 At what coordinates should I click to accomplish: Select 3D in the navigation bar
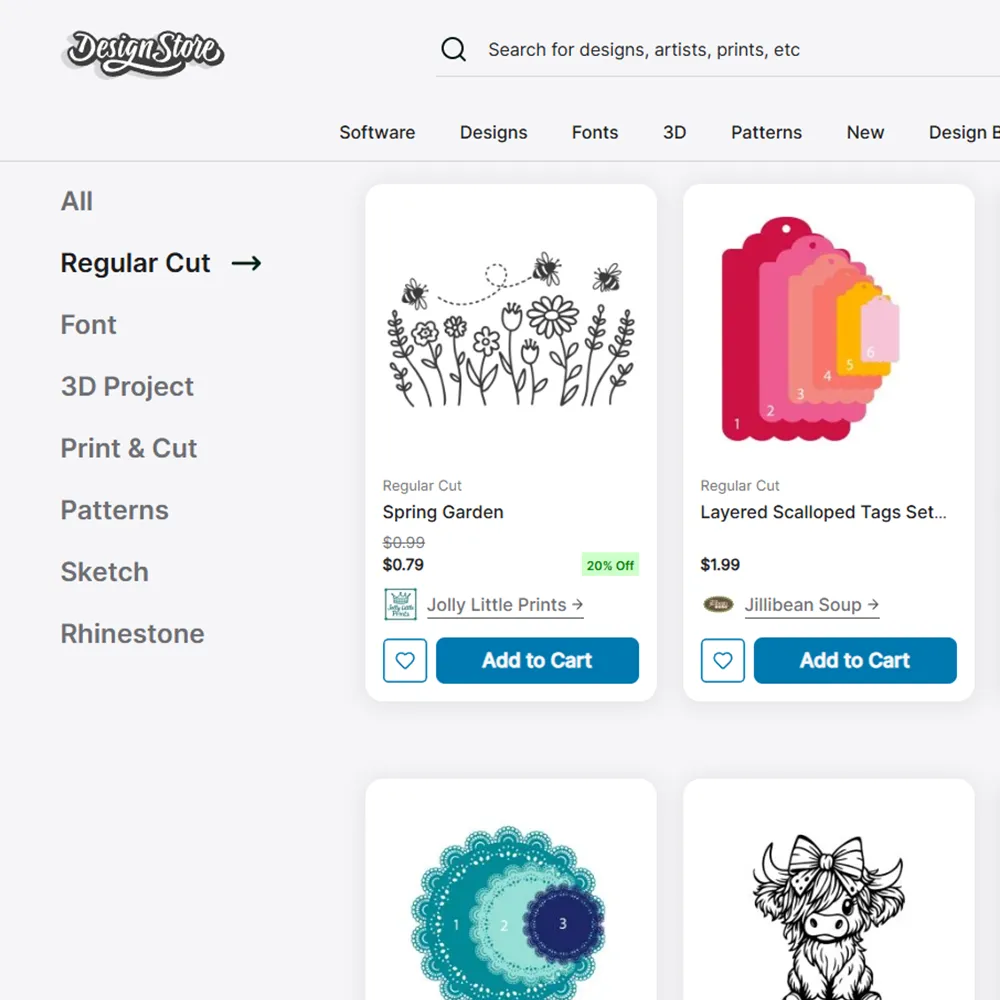tap(674, 132)
